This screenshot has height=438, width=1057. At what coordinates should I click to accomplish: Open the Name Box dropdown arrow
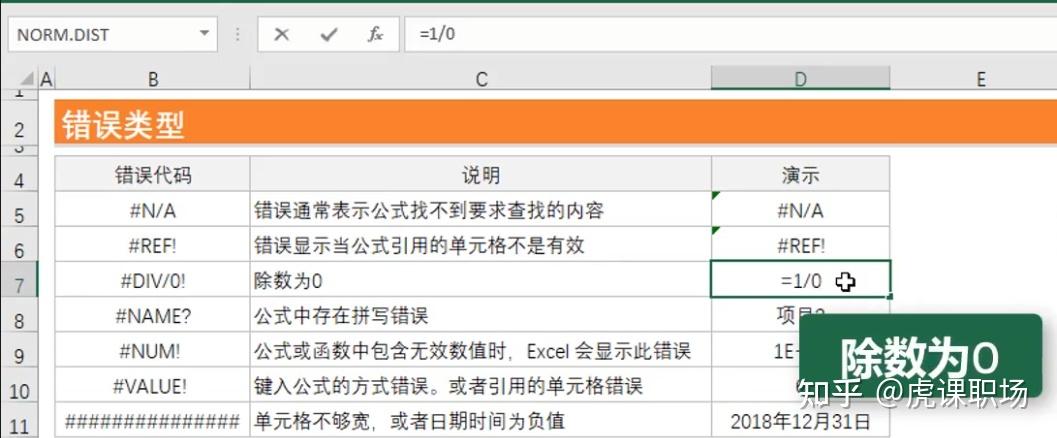coord(204,33)
